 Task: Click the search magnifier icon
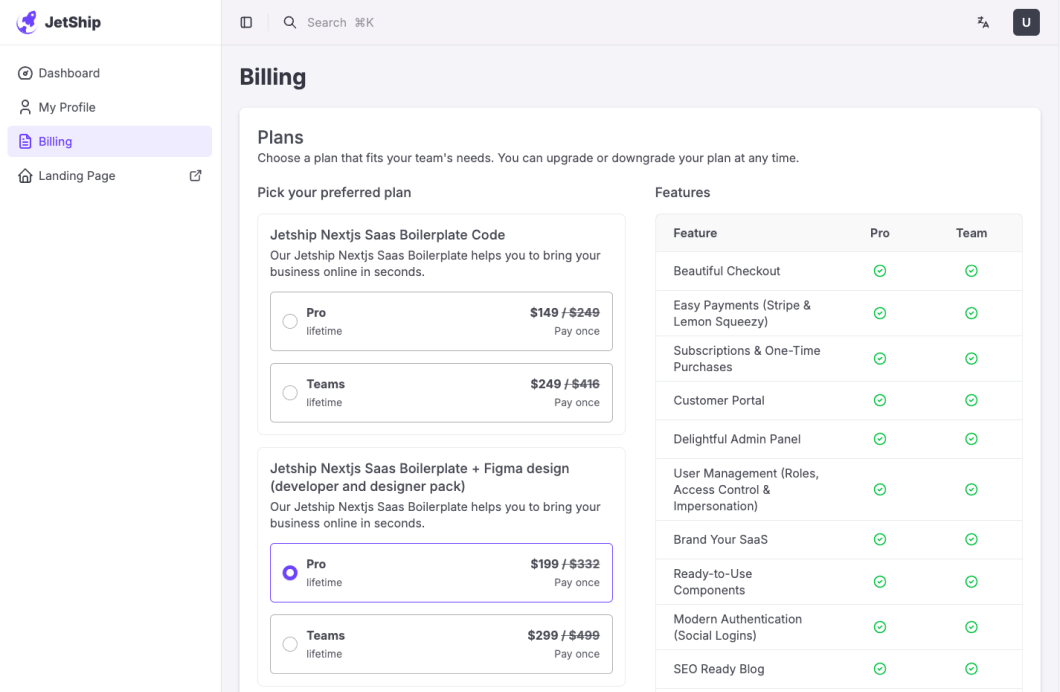coord(290,22)
